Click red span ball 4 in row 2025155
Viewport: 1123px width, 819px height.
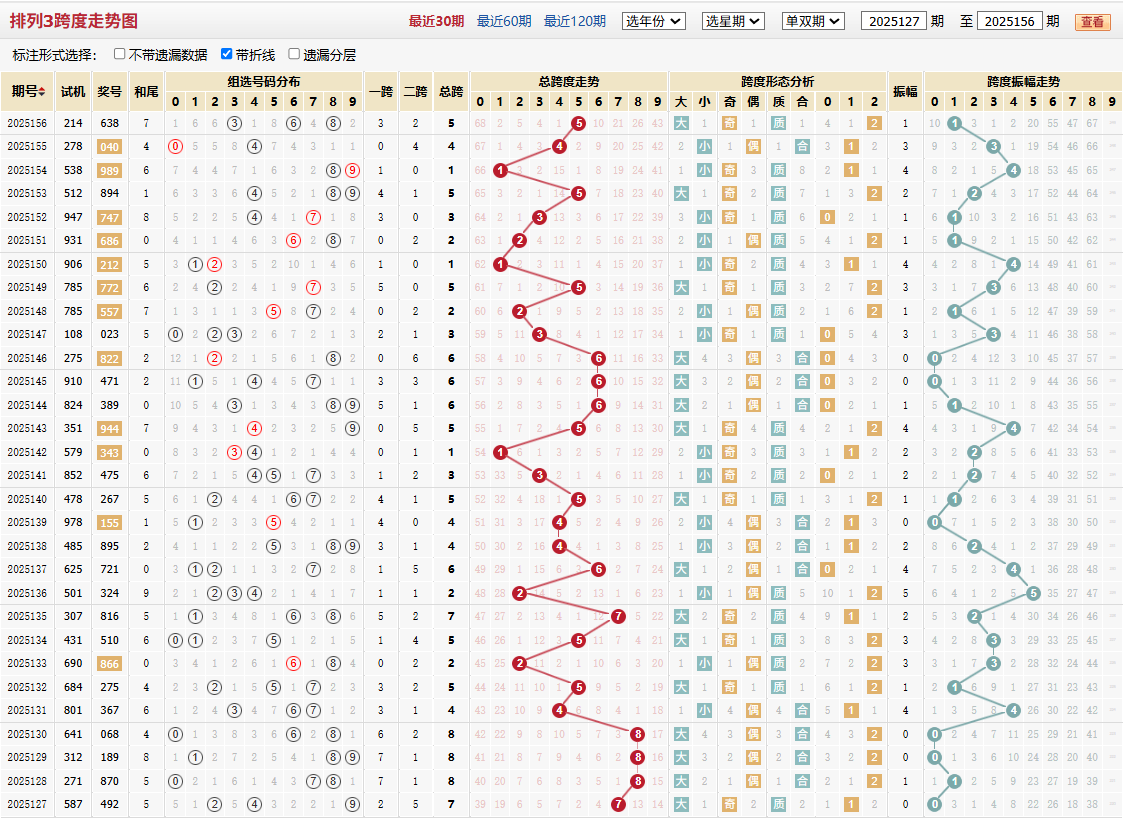(559, 147)
